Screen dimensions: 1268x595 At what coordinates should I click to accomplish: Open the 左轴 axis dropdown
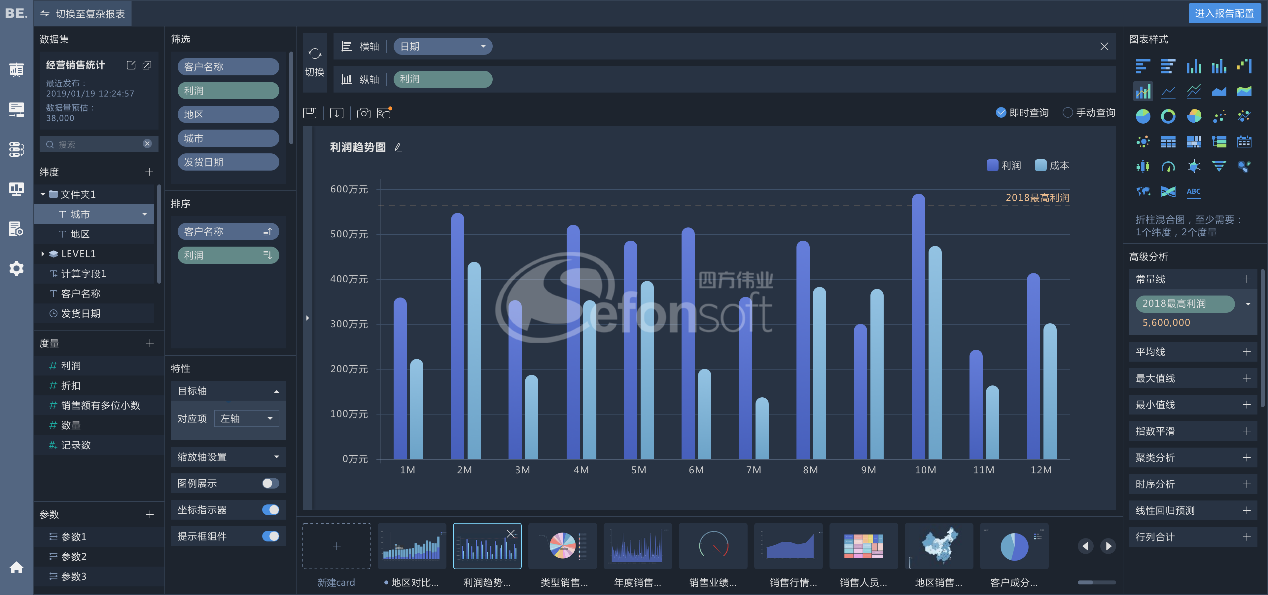[x=247, y=419]
